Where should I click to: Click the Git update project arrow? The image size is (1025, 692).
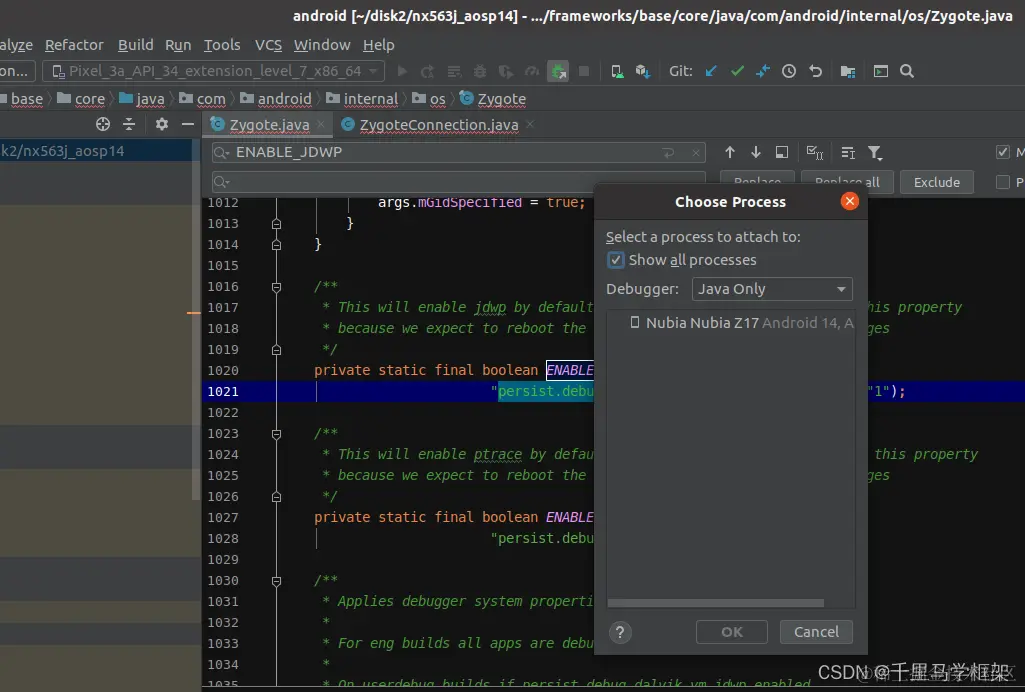pyautogui.click(x=711, y=71)
